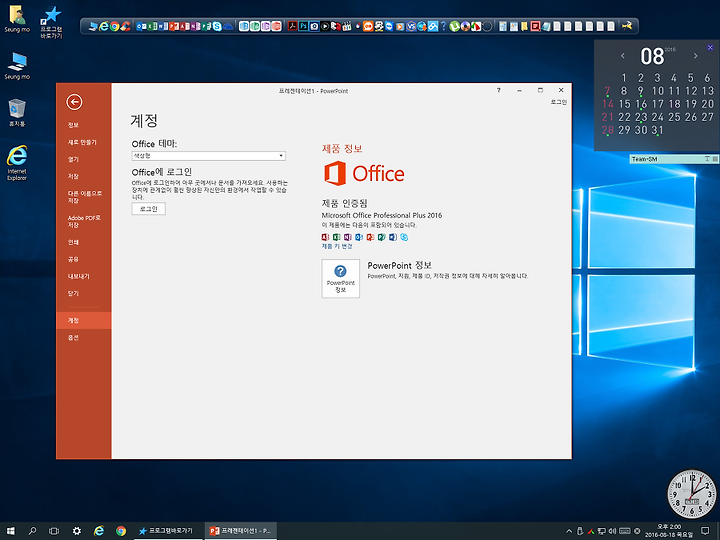Open uTorrent from the top dock
Viewport: 720px width, 540px height.
[x=455, y=27]
